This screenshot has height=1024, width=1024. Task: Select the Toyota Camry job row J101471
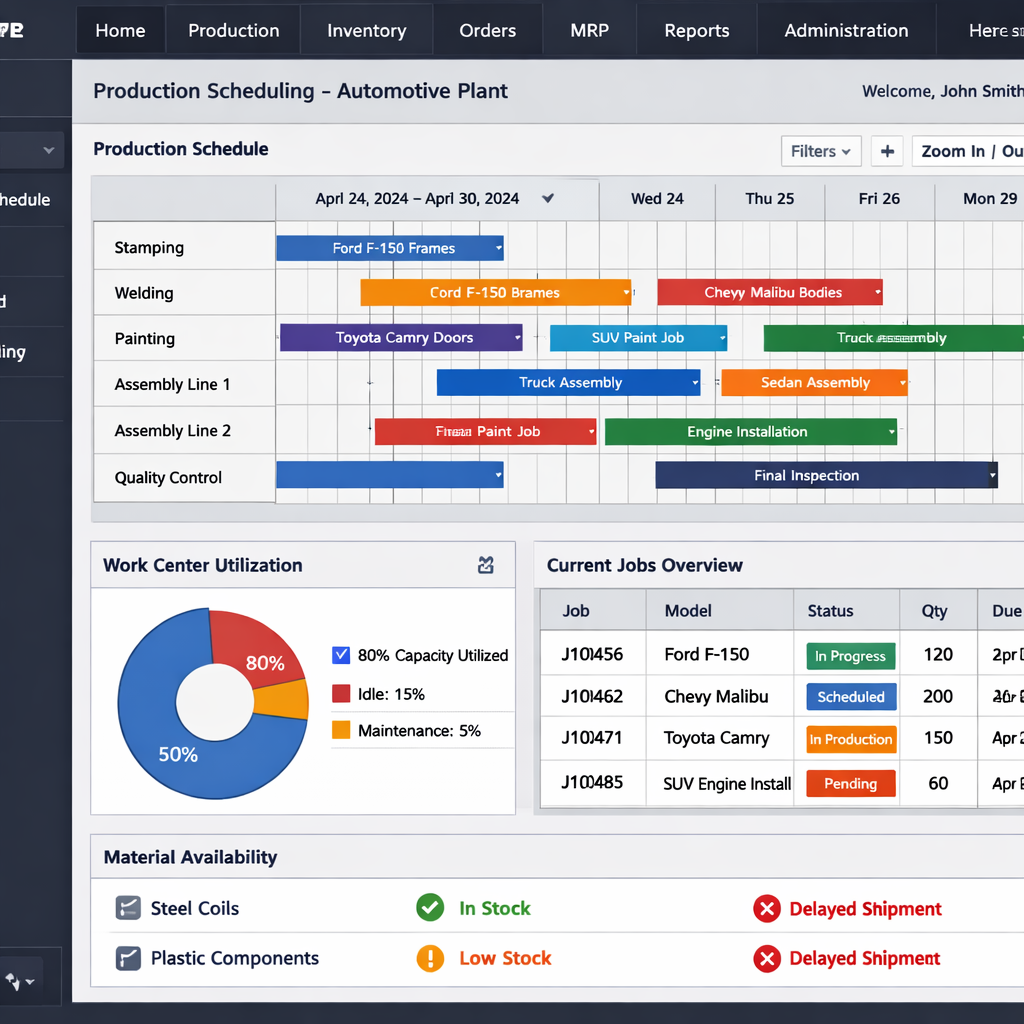pyautogui.click(x=720, y=738)
